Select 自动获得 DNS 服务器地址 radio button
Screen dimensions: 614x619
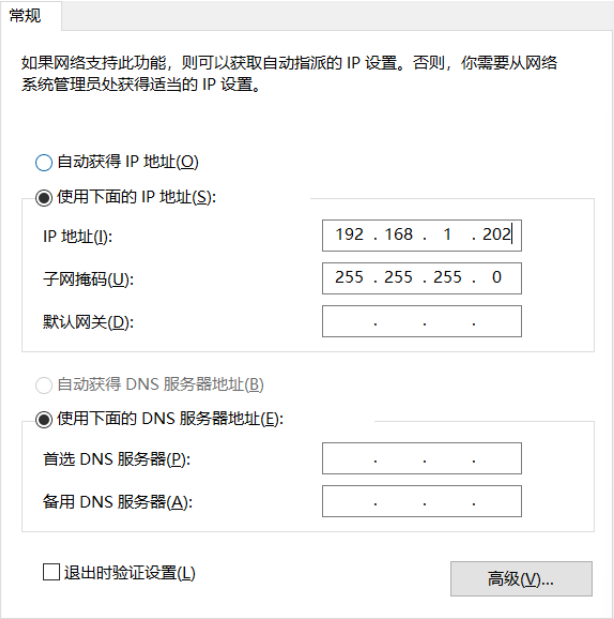click(x=43, y=384)
